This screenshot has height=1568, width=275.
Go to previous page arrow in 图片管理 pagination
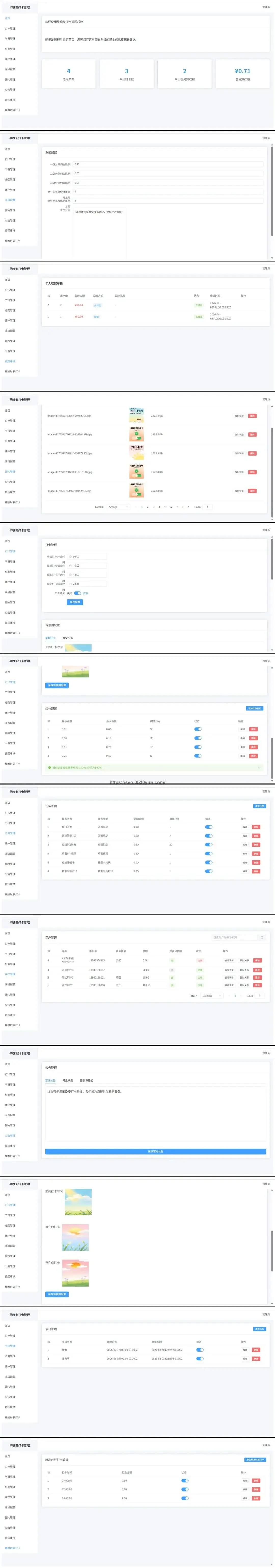136,507
